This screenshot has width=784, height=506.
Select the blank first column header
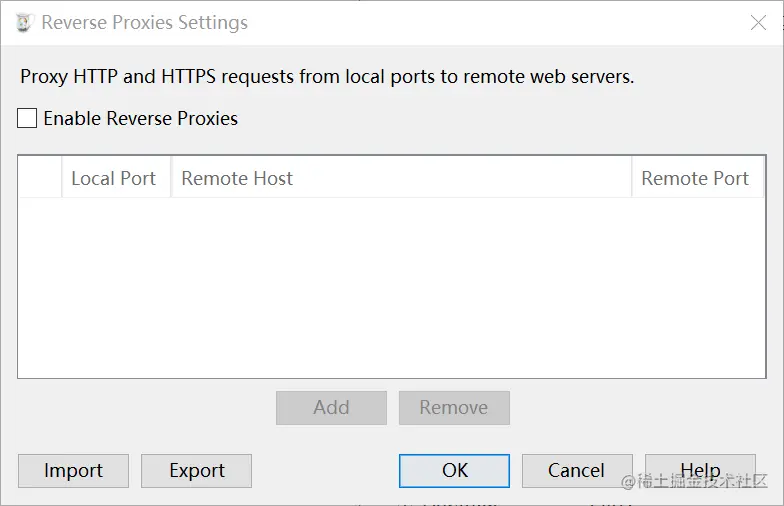pyautogui.click(x=40, y=178)
